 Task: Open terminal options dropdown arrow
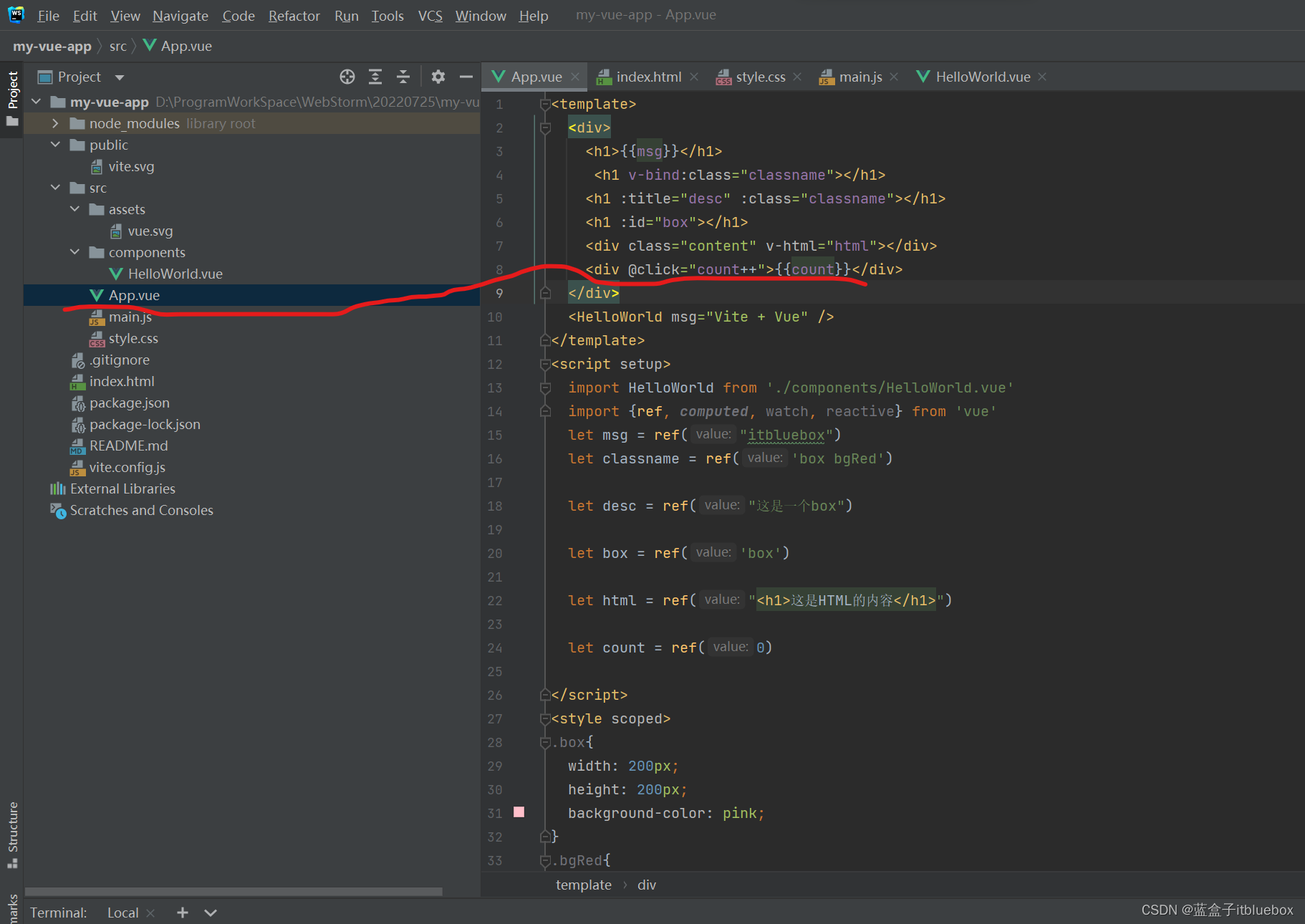tap(211, 913)
